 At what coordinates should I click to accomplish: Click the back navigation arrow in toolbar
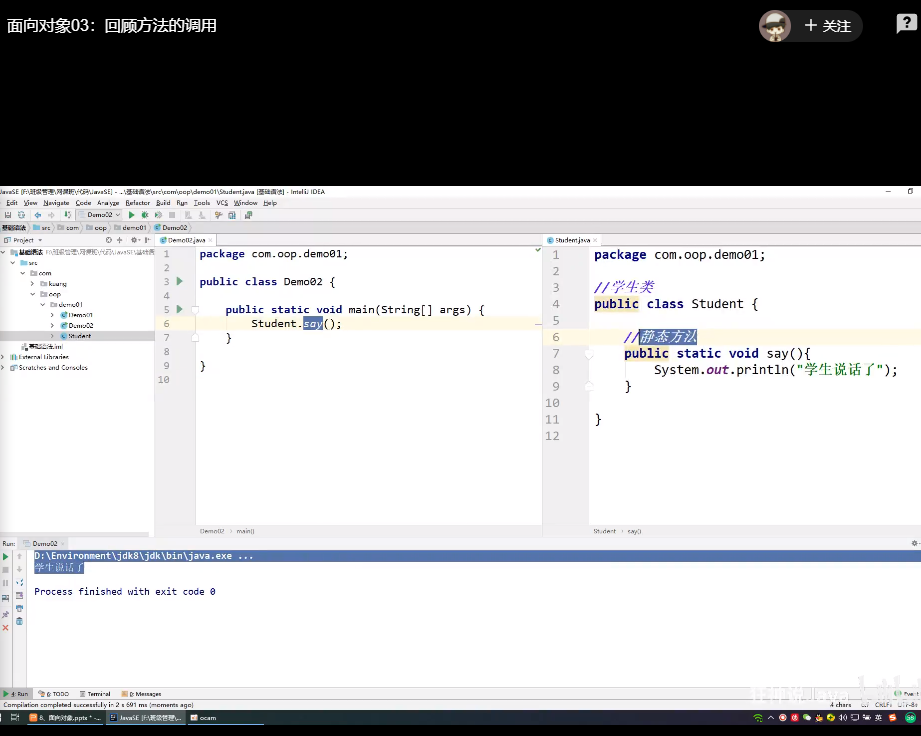click(x=38, y=215)
